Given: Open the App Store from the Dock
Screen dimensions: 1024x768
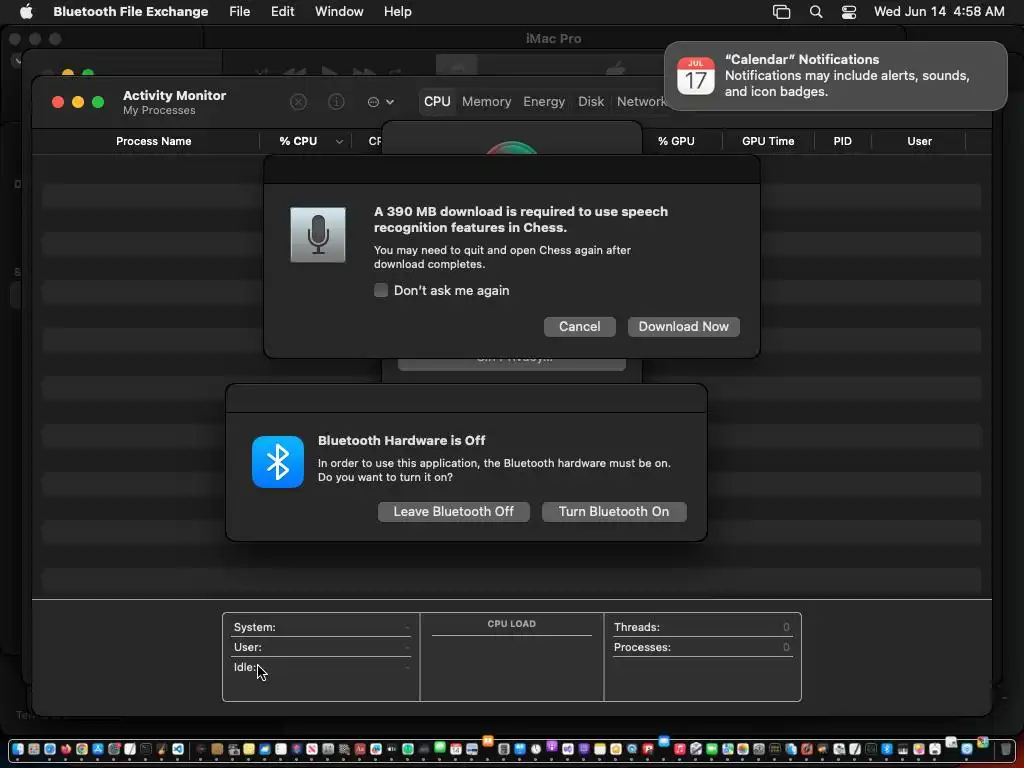Looking at the screenshot, I should 98,749.
